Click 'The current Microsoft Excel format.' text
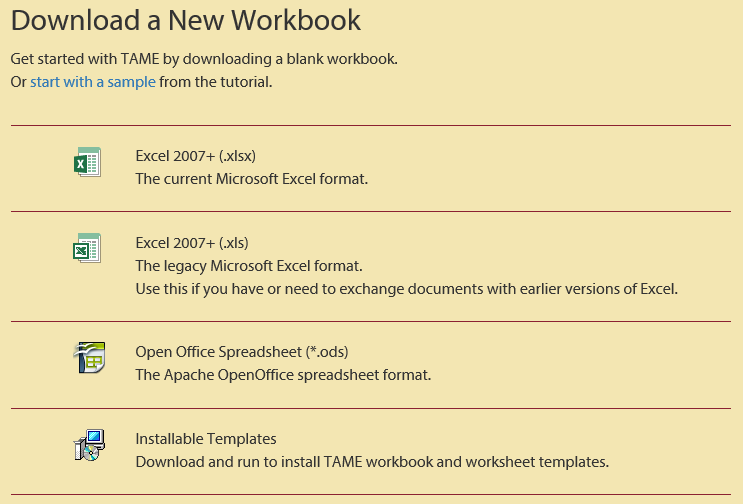743x504 pixels. click(x=252, y=179)
